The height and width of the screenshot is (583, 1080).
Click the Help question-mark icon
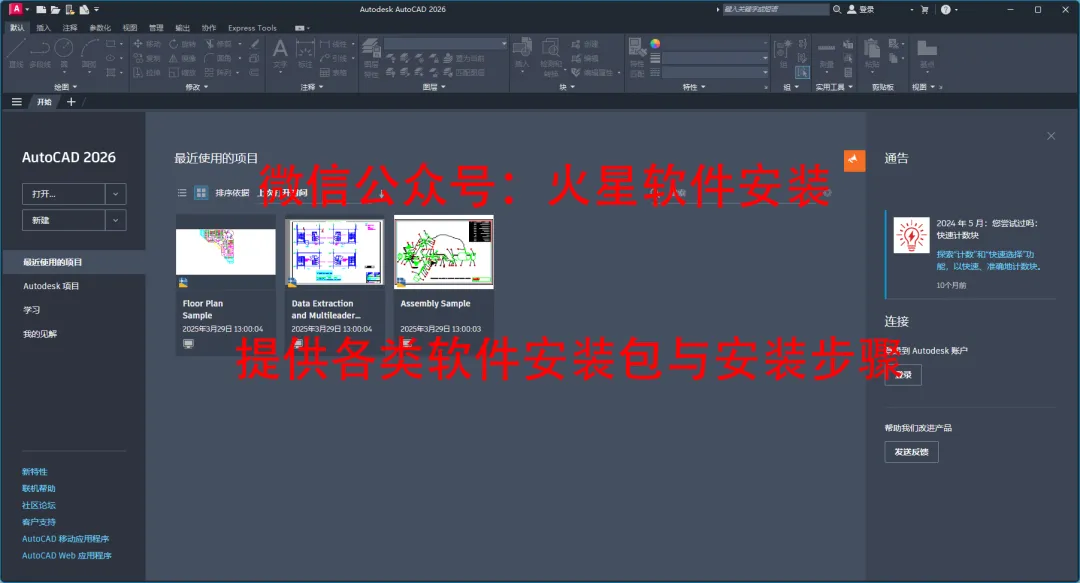(x=946, y=10)
